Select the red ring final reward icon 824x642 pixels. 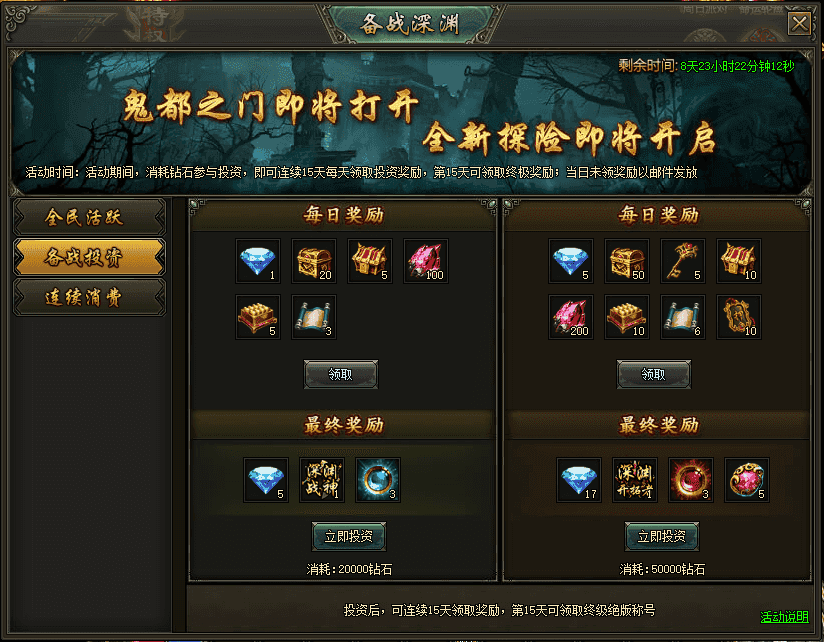[x=691, y=480]
